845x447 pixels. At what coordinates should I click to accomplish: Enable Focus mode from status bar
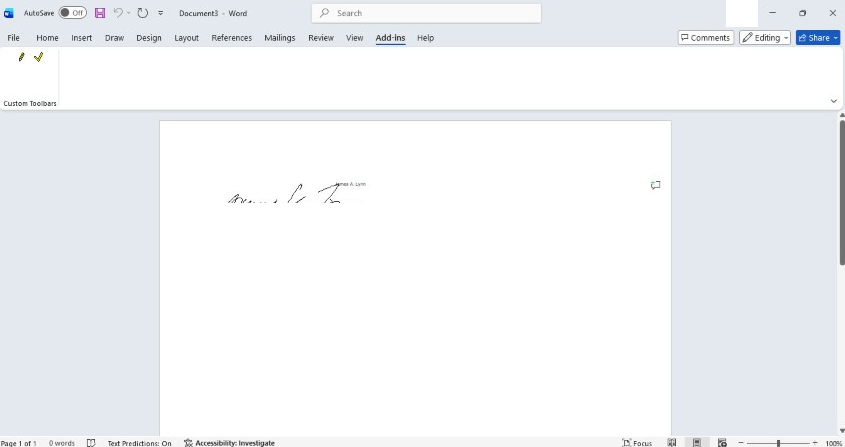pyautogui.click(x=637, y=443)
